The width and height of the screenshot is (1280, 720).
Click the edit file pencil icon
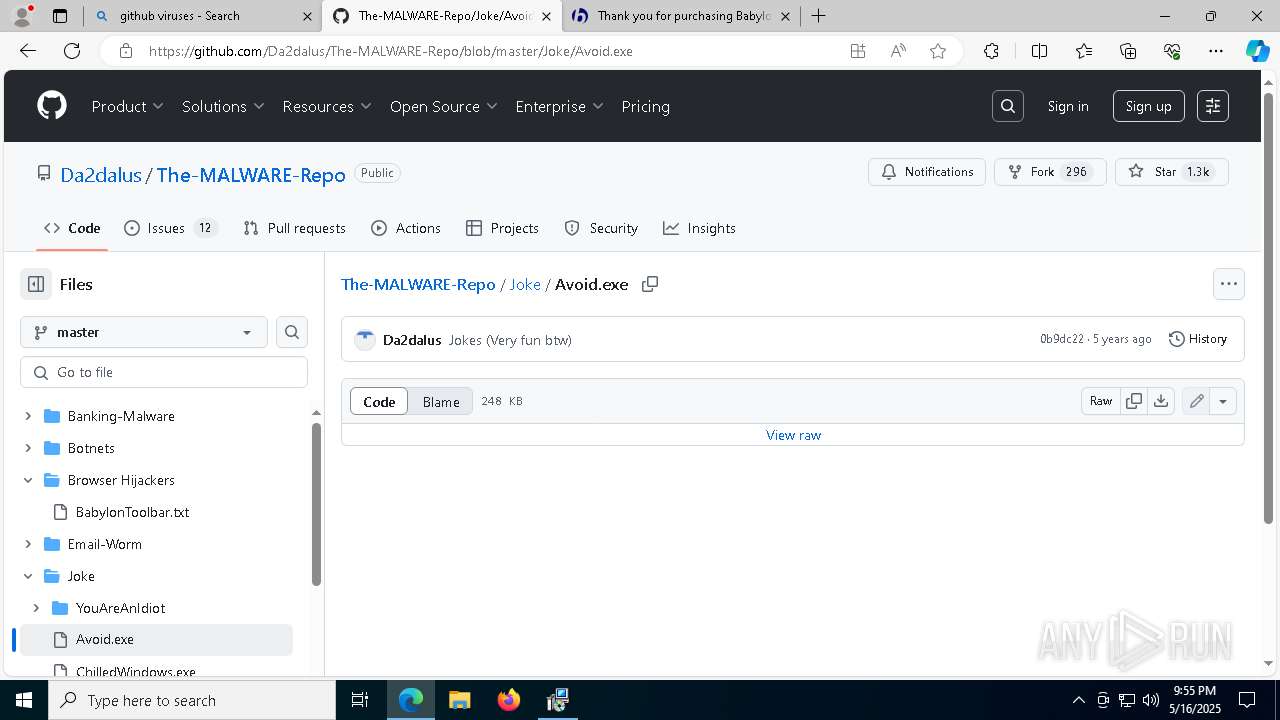click(1197, 401)
